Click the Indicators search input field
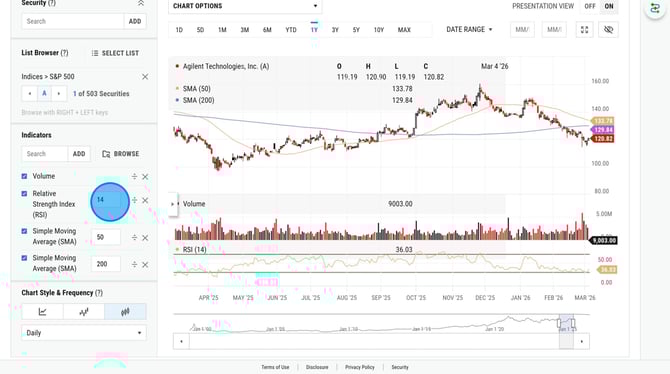Screen dimensions: 670x374 point(45,154)
